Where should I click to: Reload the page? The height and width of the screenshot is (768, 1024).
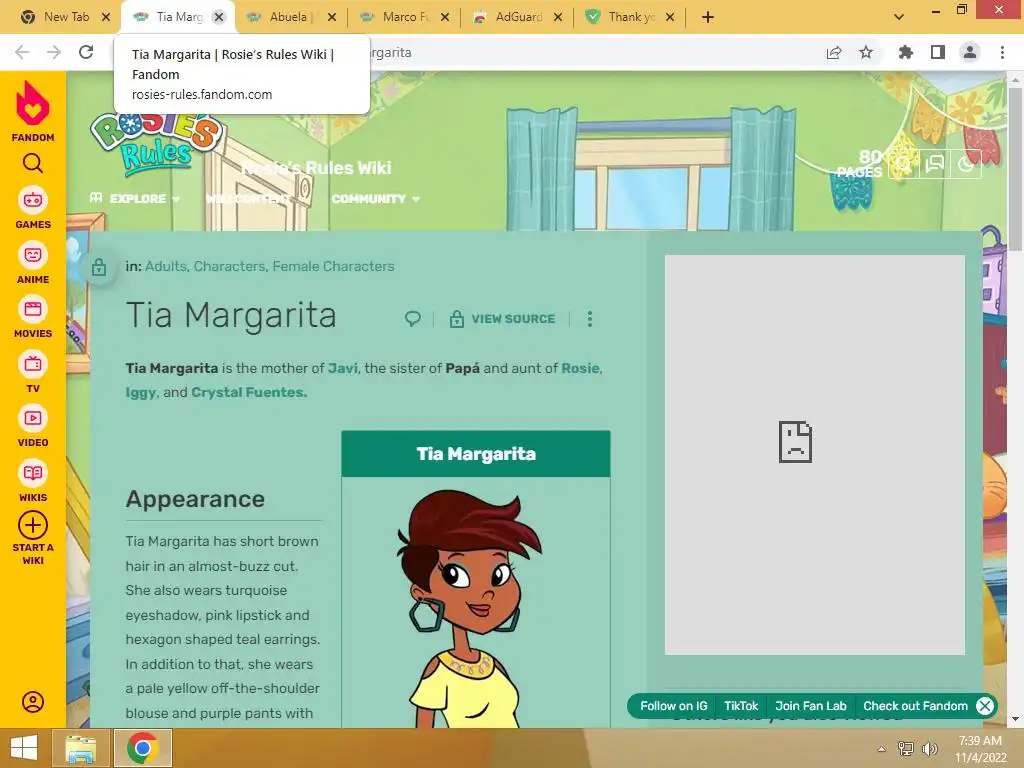coord(86,52)
